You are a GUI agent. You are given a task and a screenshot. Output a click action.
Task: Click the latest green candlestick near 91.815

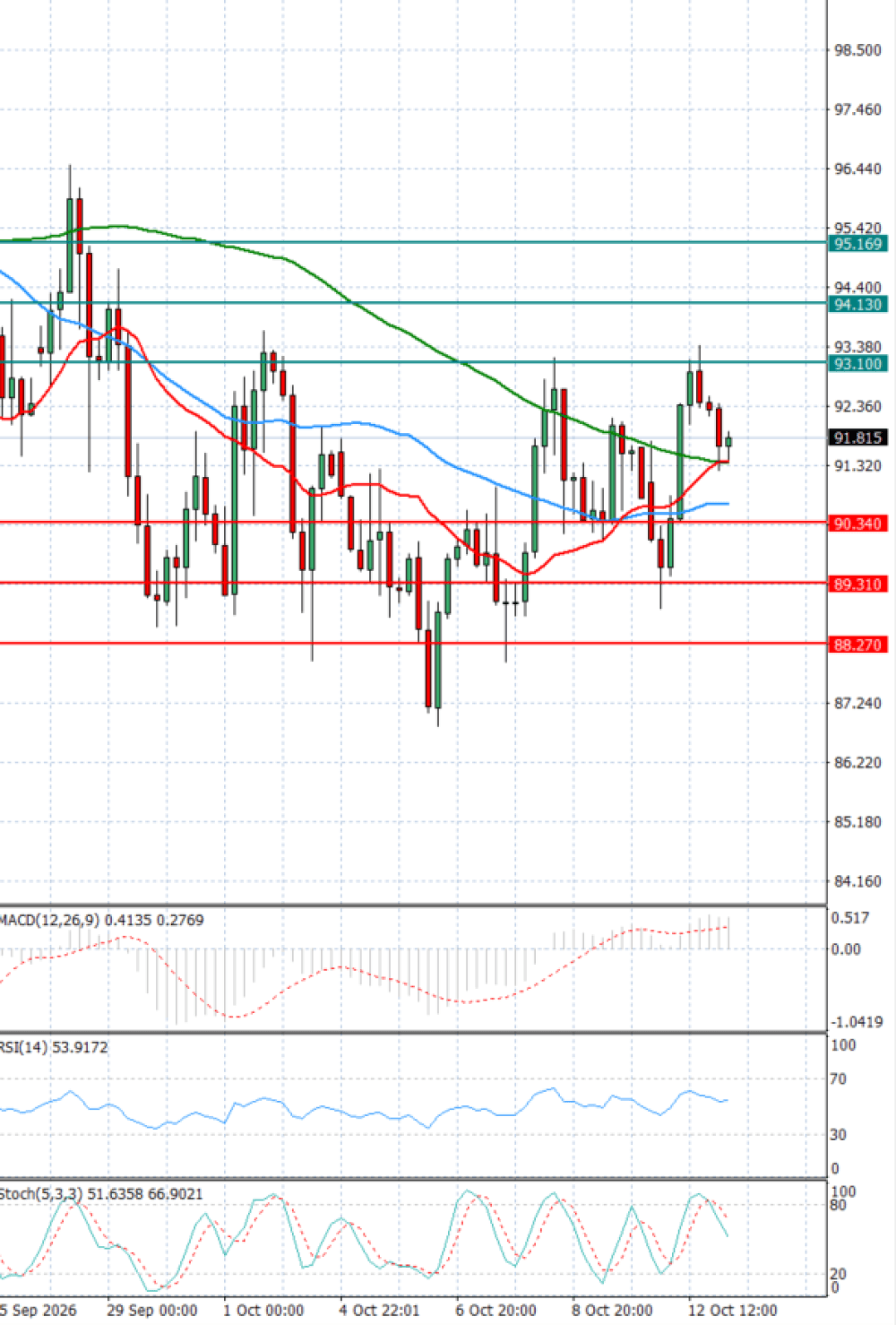(x=728, y=440)
